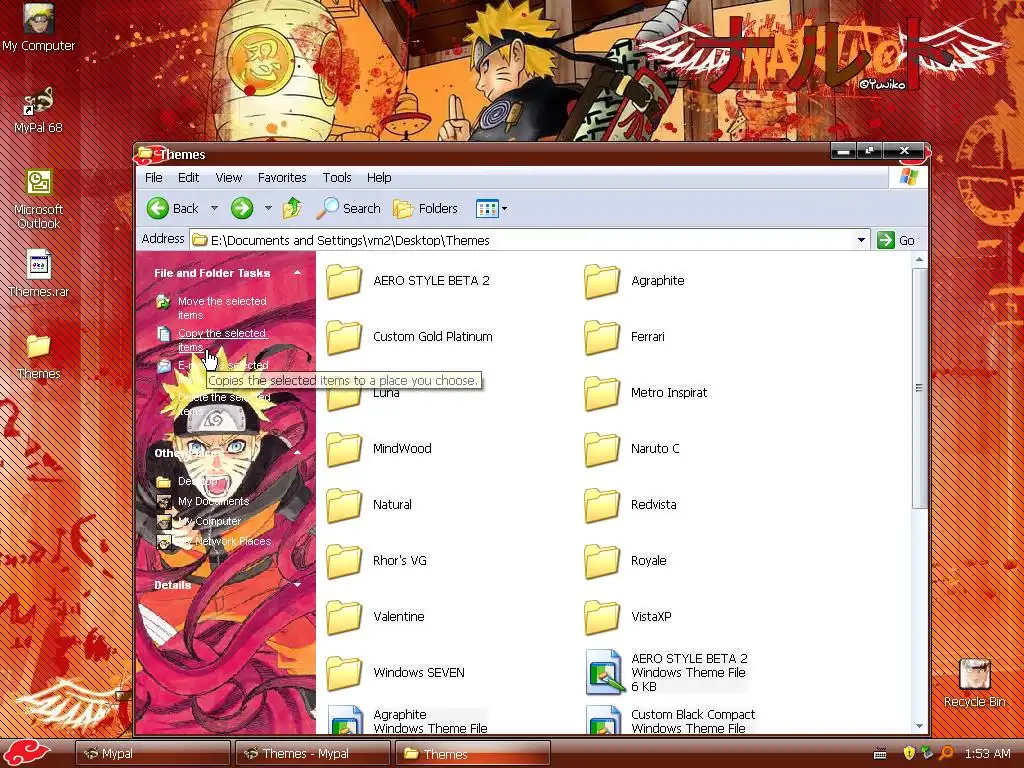The image size is (1024, 768).
Task: Go up one folder level
Action: (x=292, y=208)
